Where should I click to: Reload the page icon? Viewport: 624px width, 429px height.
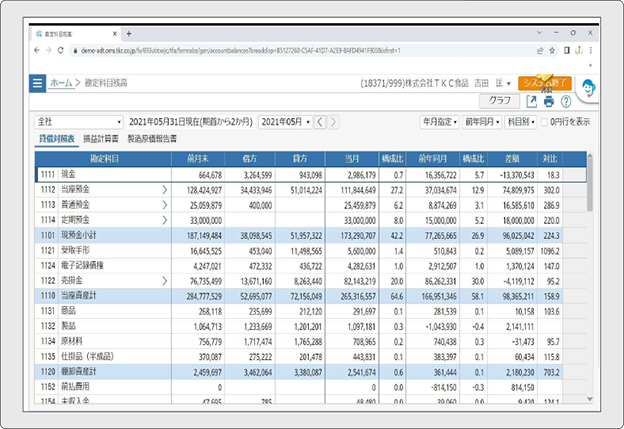click(60, 51)
